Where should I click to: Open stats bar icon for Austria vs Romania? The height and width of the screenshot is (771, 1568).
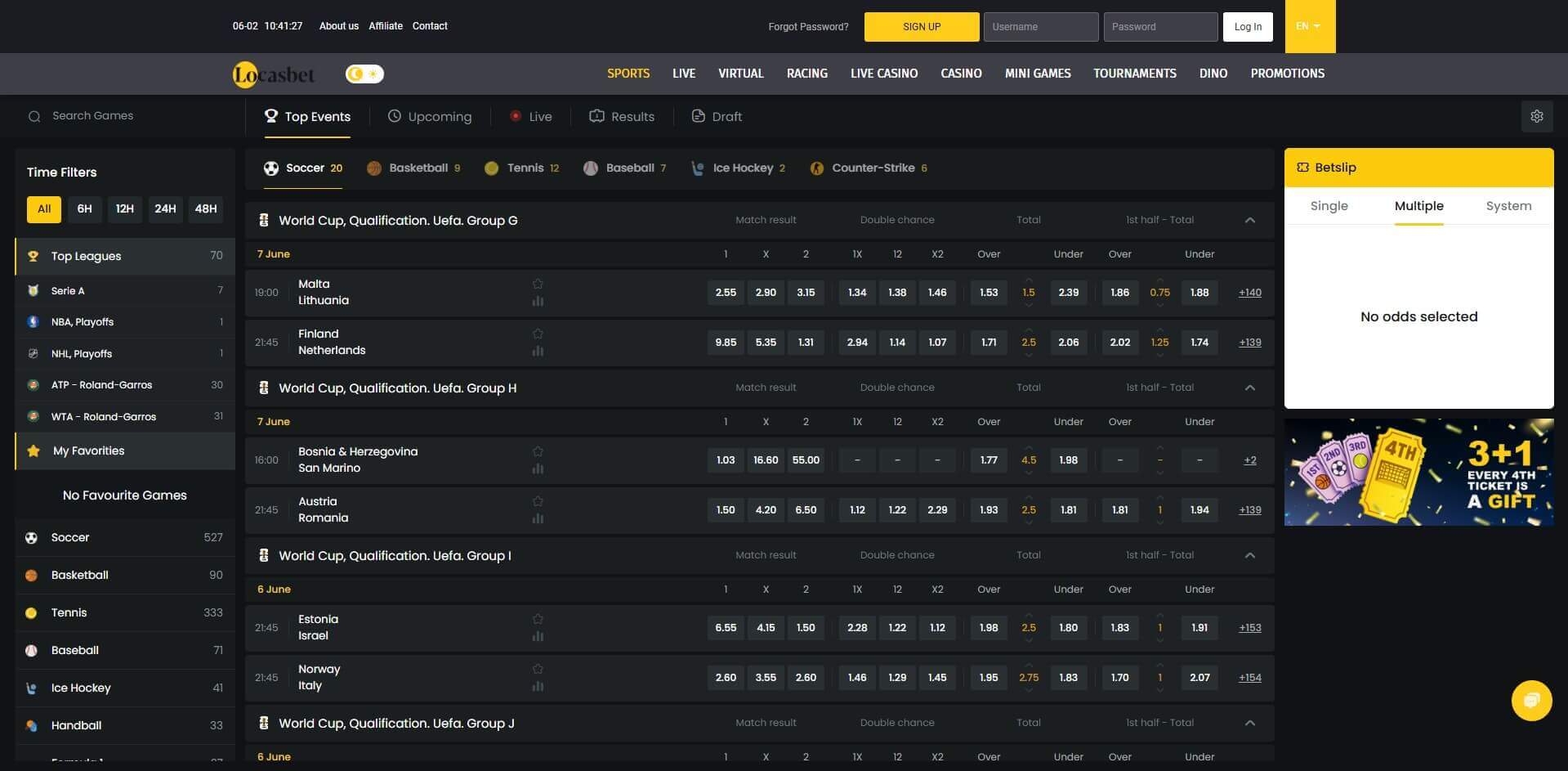click(538, 518)
